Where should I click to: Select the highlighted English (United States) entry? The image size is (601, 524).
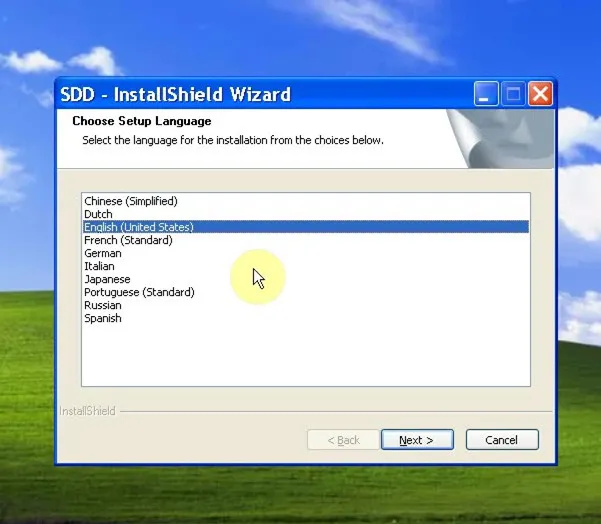138,227
